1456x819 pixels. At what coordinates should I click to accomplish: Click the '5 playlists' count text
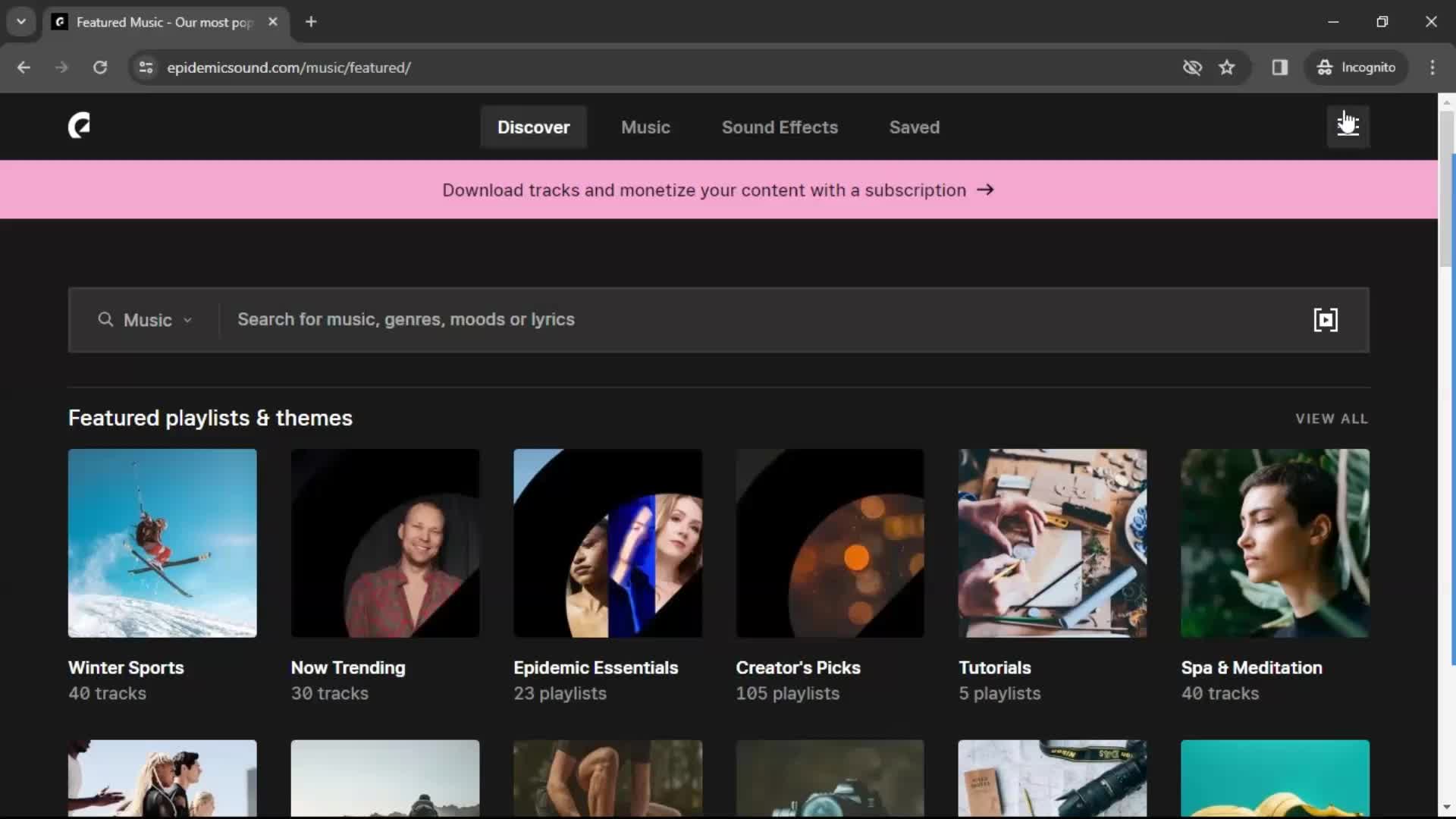click(x=999, y=694)
